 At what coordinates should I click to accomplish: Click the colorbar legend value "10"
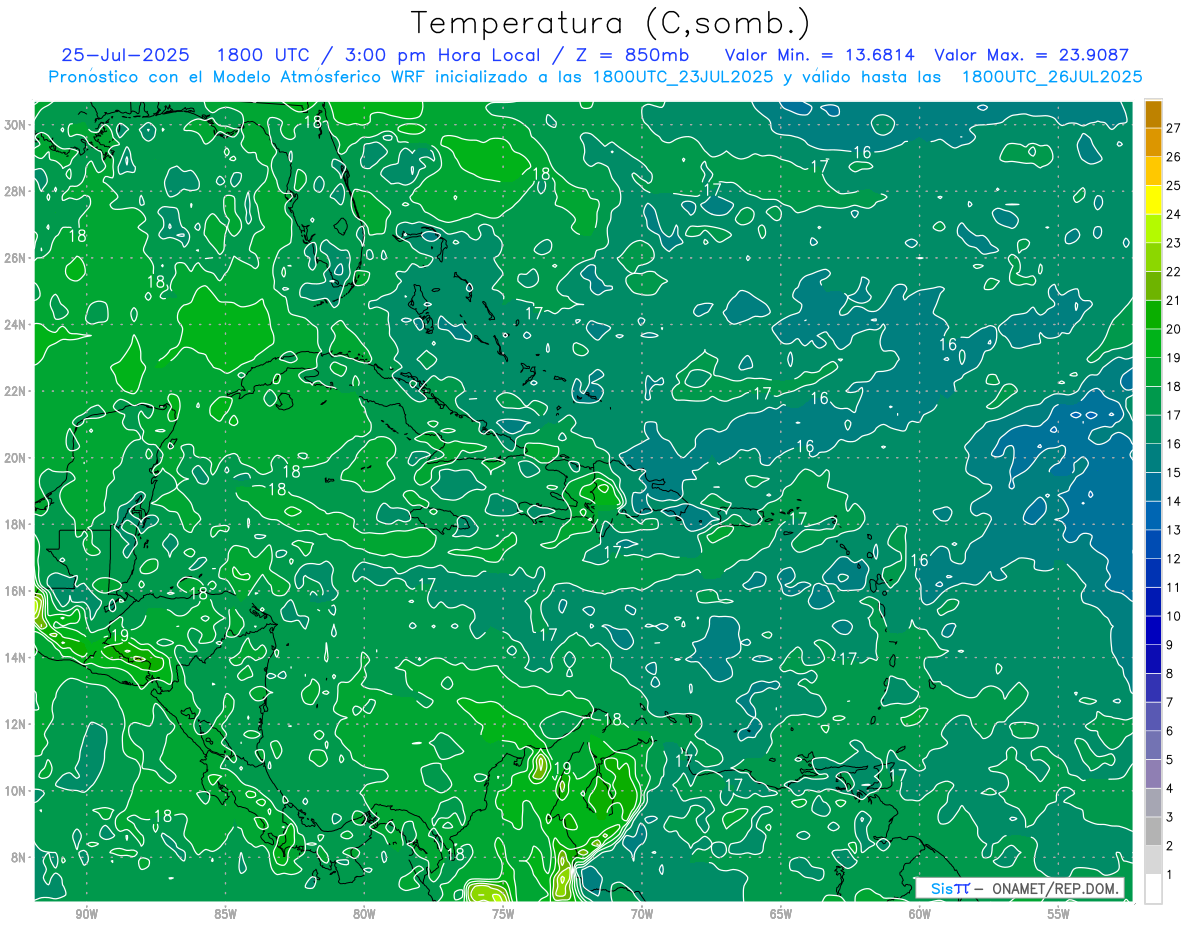pyautogui.click(x=1173, y=616)
